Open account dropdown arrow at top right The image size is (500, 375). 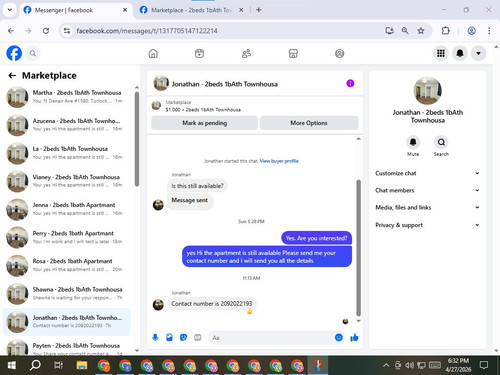click(478, 53)
